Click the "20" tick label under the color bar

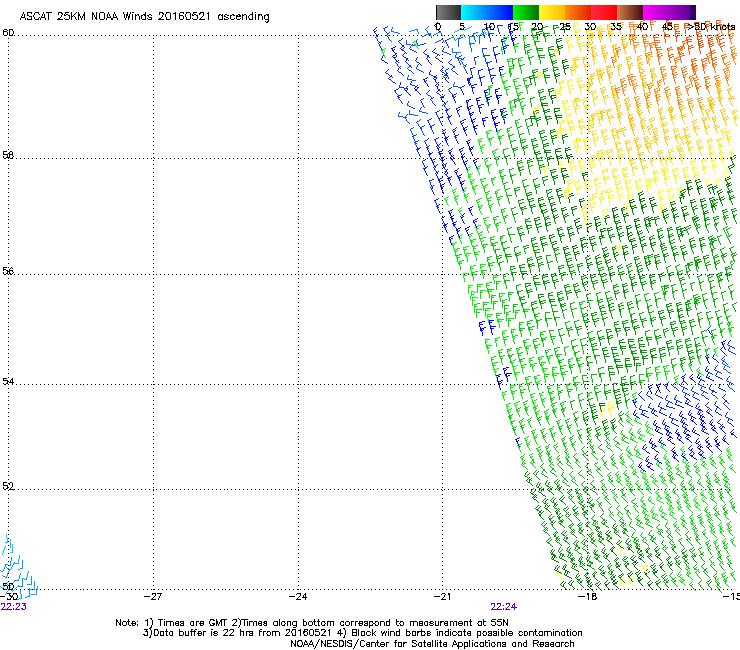click(538, 26)
